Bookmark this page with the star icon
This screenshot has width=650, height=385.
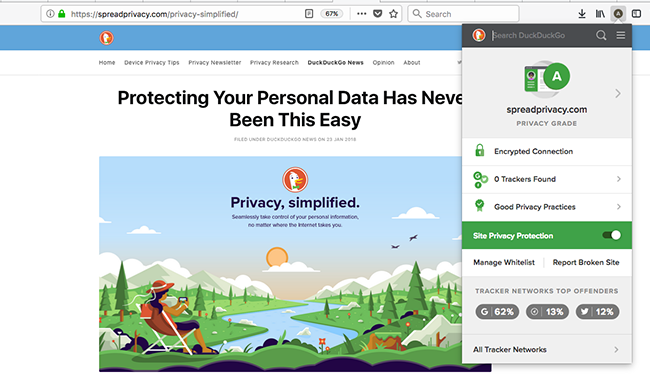393,14
